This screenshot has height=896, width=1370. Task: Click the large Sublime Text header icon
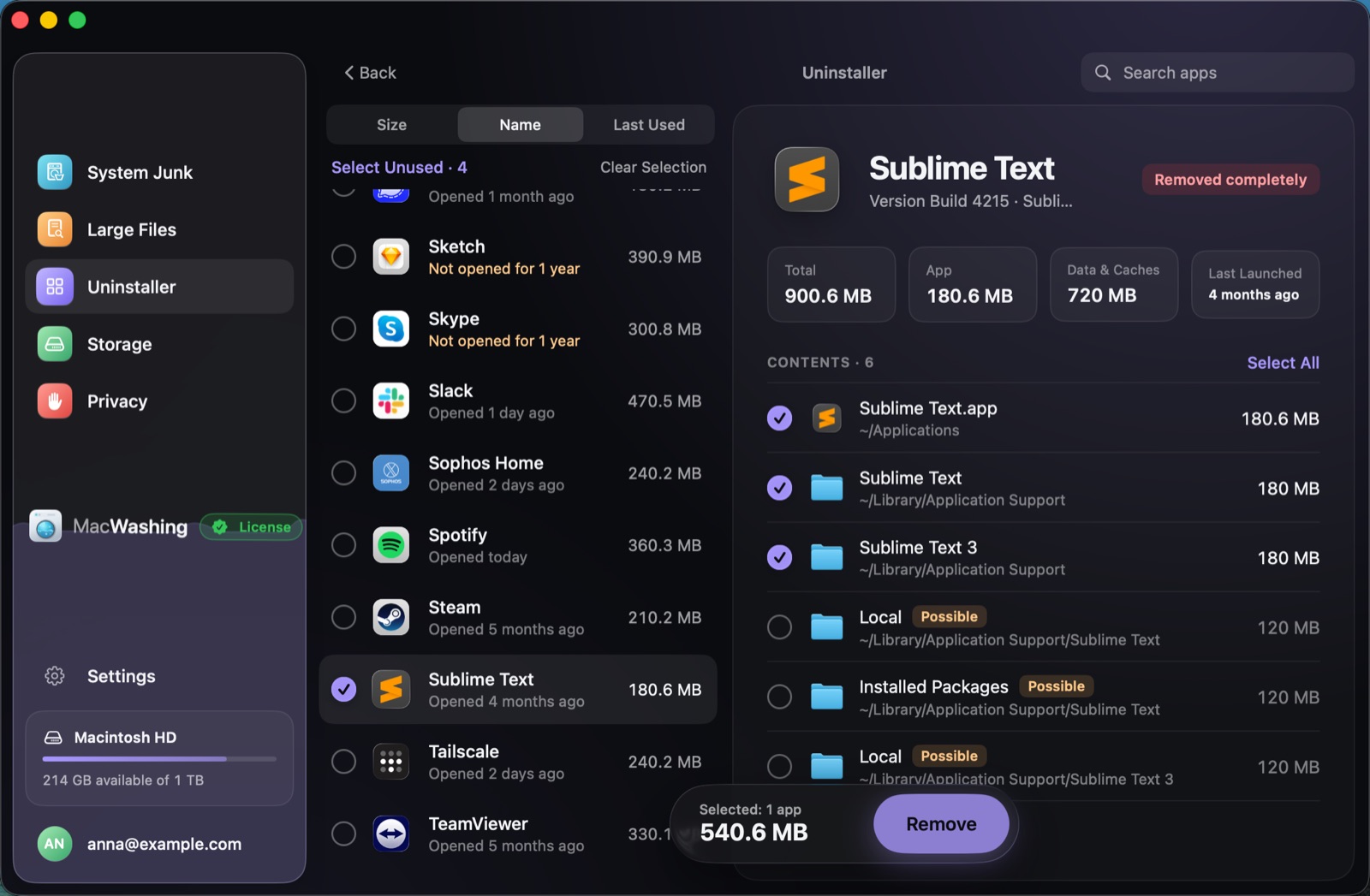pyautogui.click(x=807, y=180)
